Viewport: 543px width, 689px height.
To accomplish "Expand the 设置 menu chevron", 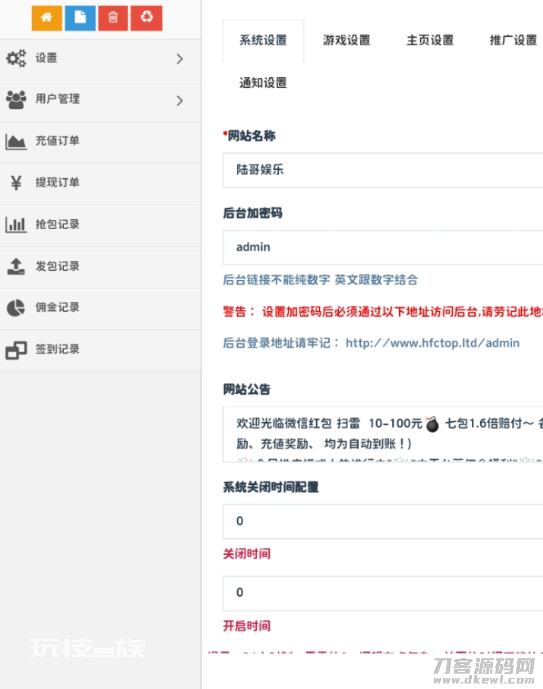I will [x=179, y=59].
